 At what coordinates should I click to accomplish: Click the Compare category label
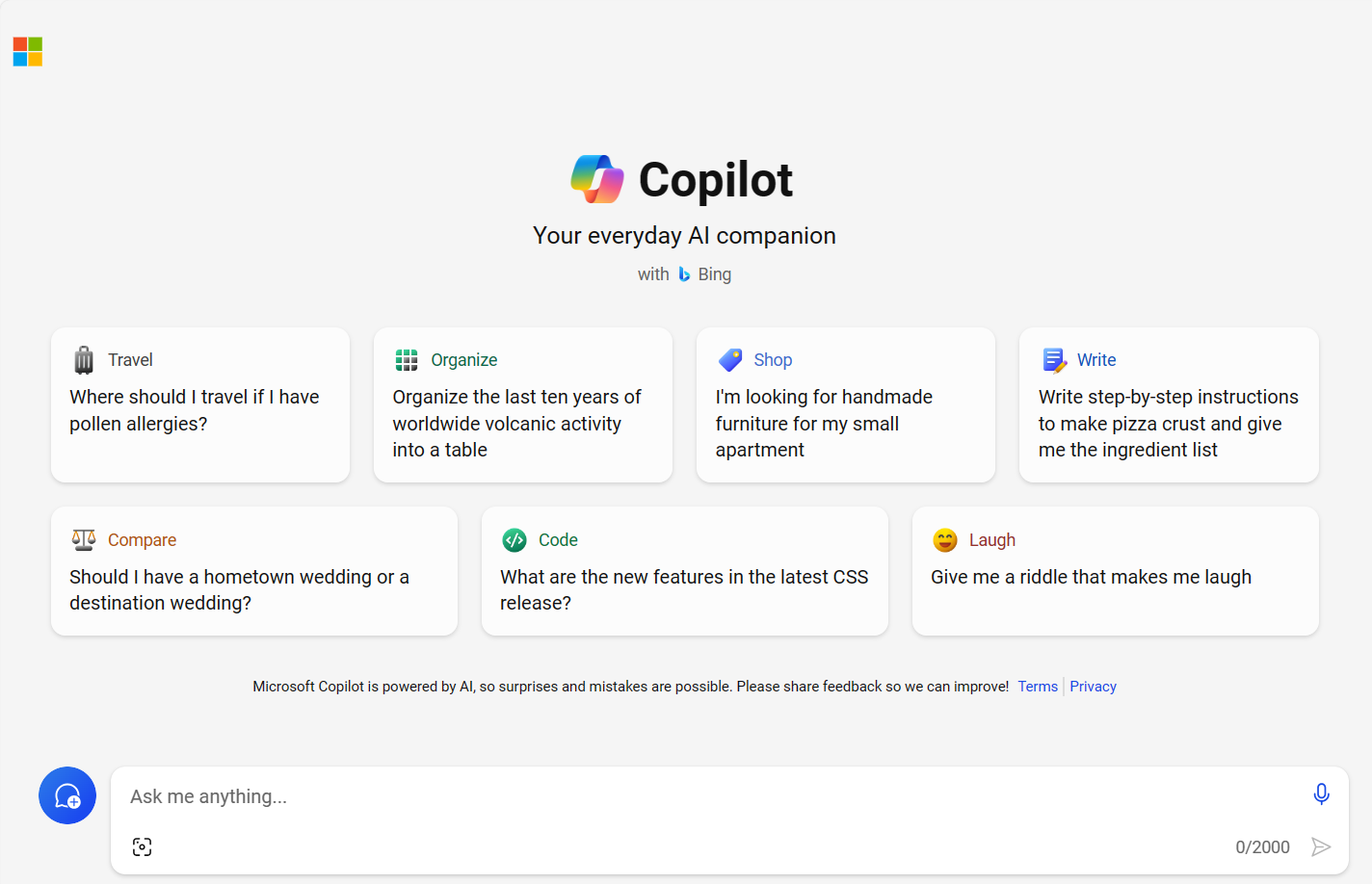(142, 540)
